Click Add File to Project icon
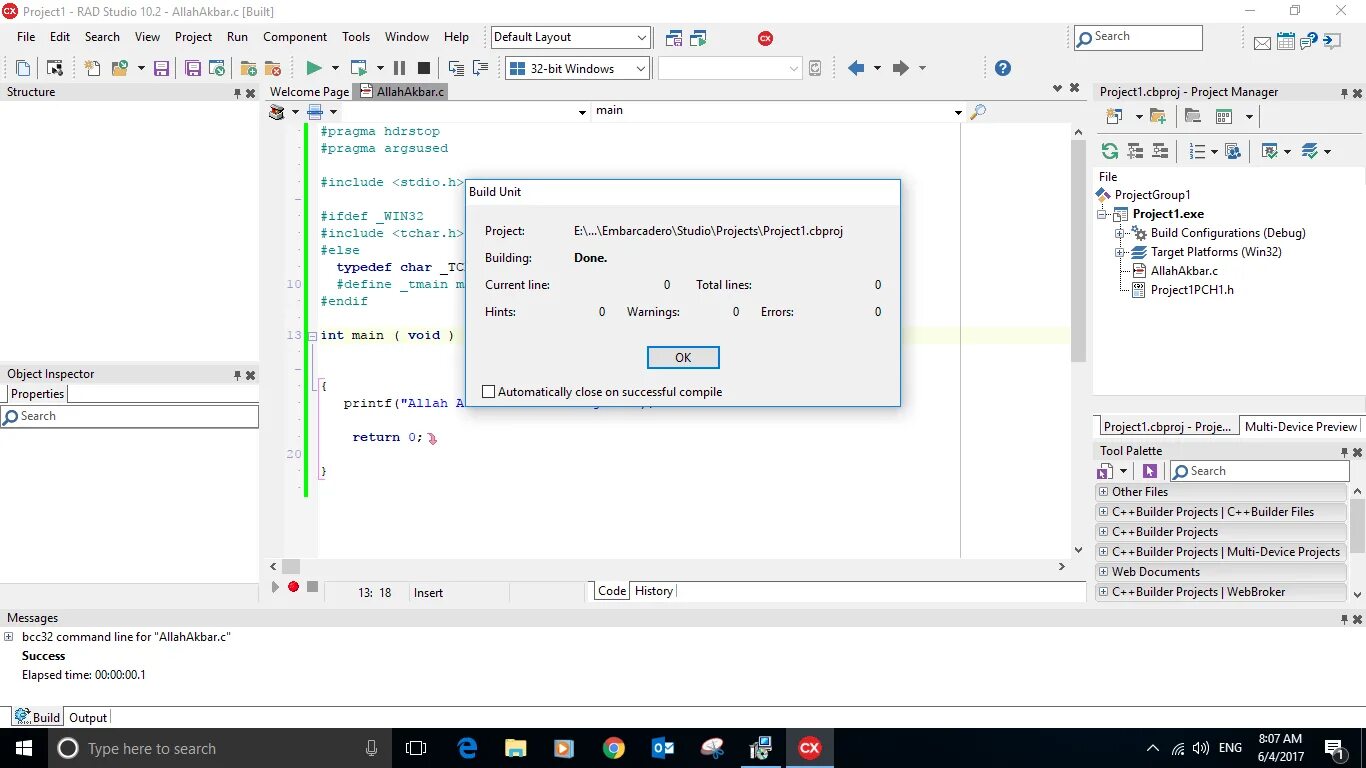Image resolution: width=1366 pixels, height=768 pixels. pyautogui.click(x=249, y=68)
